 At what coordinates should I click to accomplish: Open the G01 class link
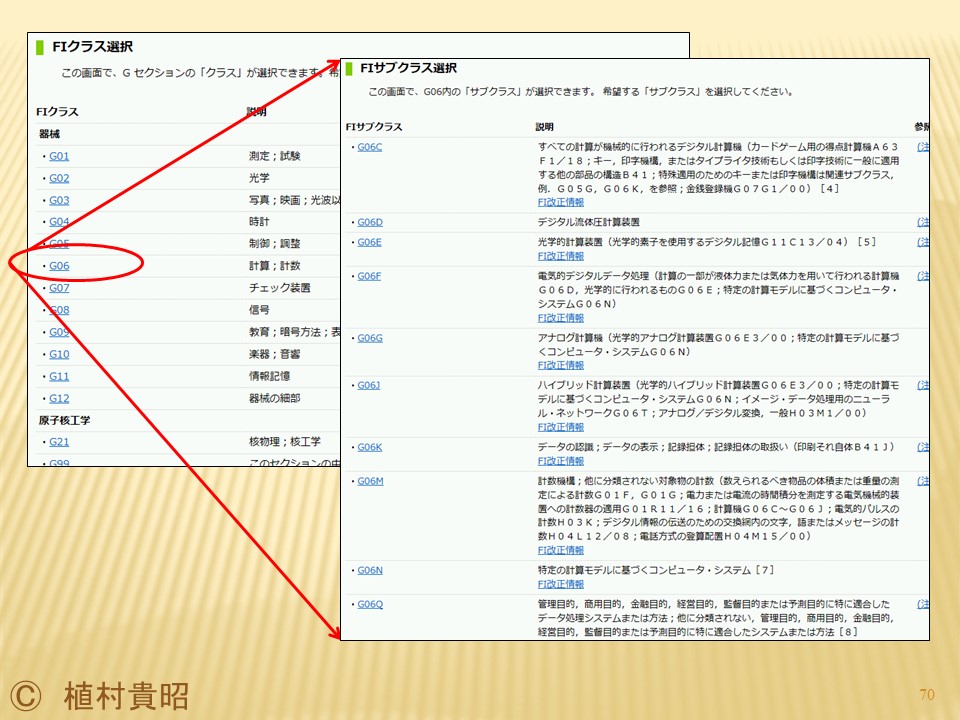coord(59,156)
